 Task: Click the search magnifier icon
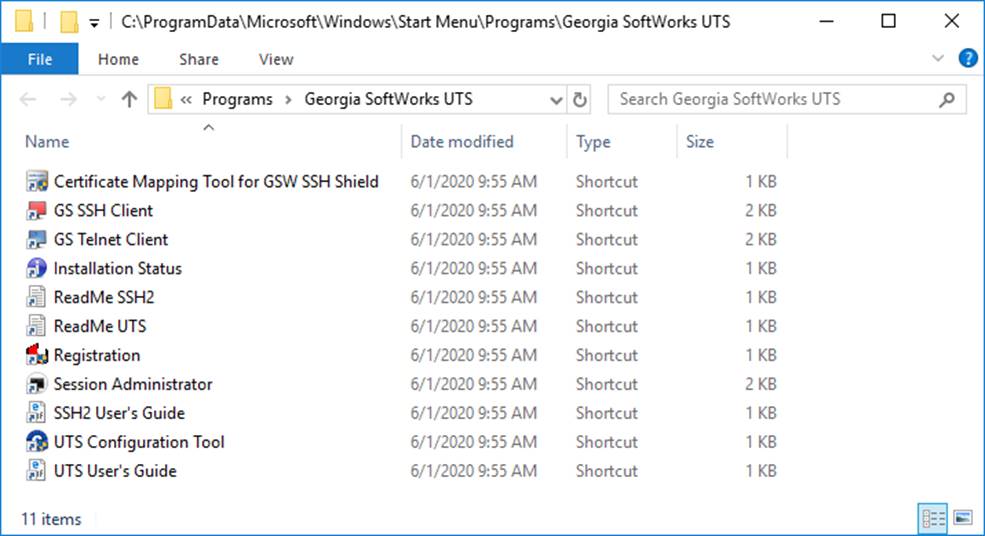[947, 99]
